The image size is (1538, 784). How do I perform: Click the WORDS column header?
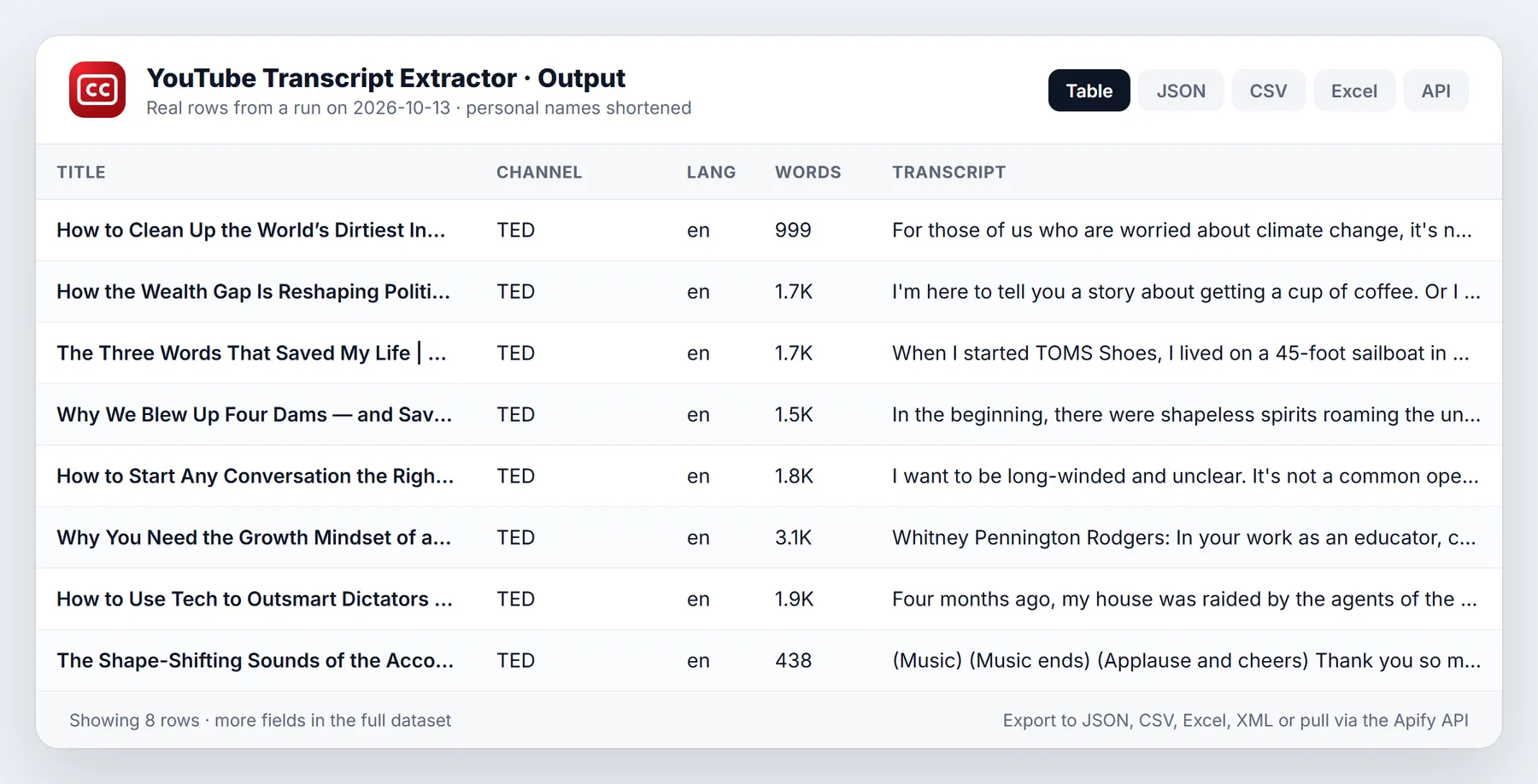click(x=807, y=172)
